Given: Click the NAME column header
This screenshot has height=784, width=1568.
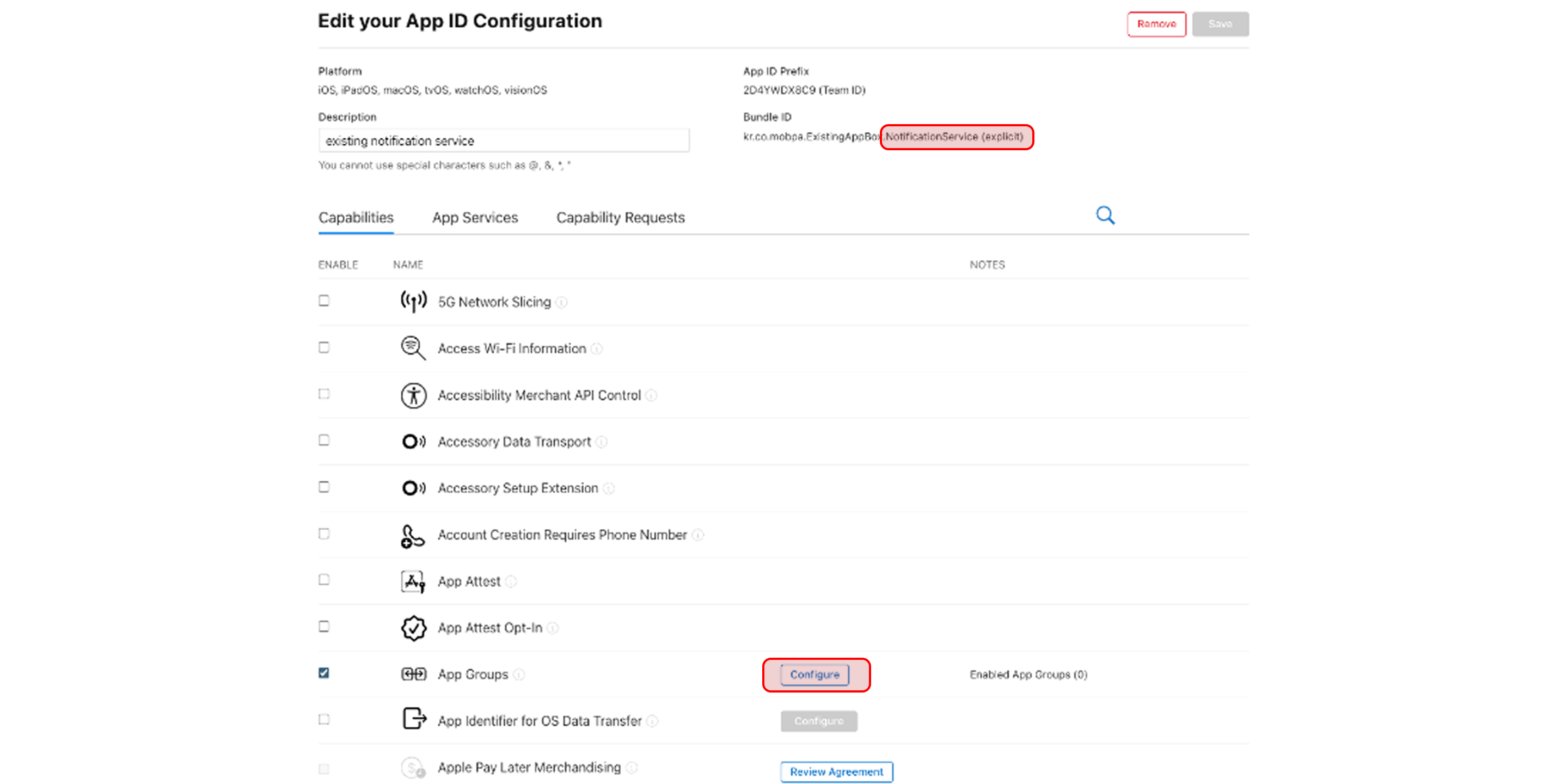Looking at the screenshot, I should 408,265.
